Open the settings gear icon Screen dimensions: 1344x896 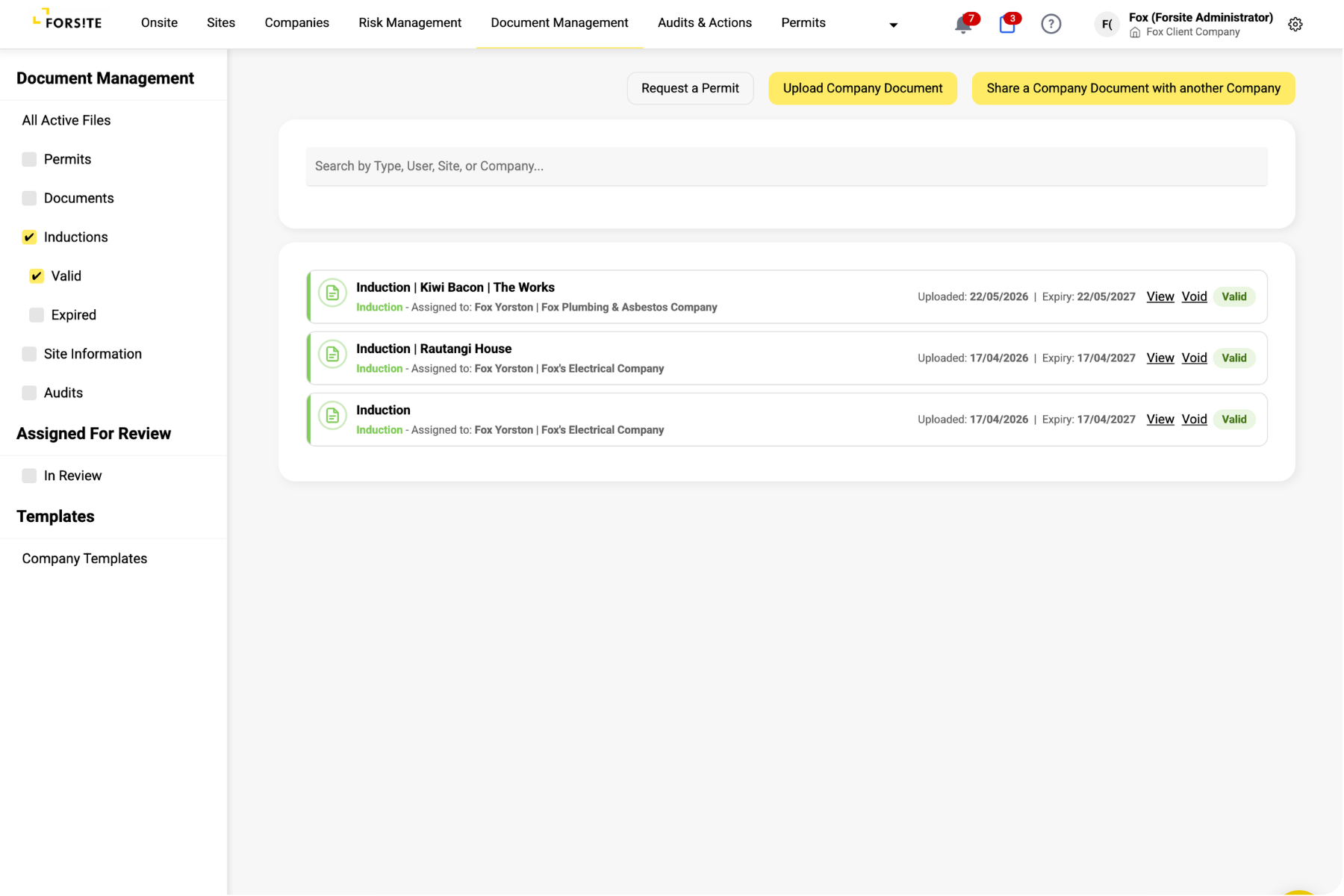click(1295, 25)
